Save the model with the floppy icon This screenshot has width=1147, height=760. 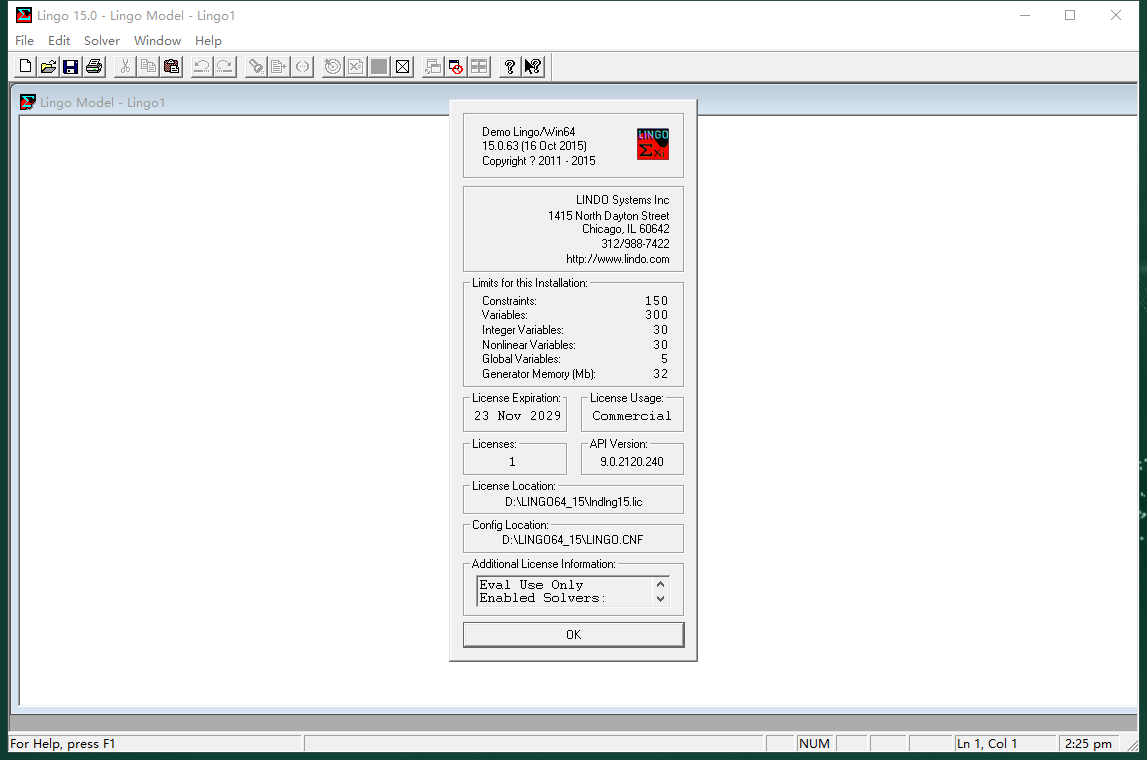pyautogui.click(x=71, y=67)
